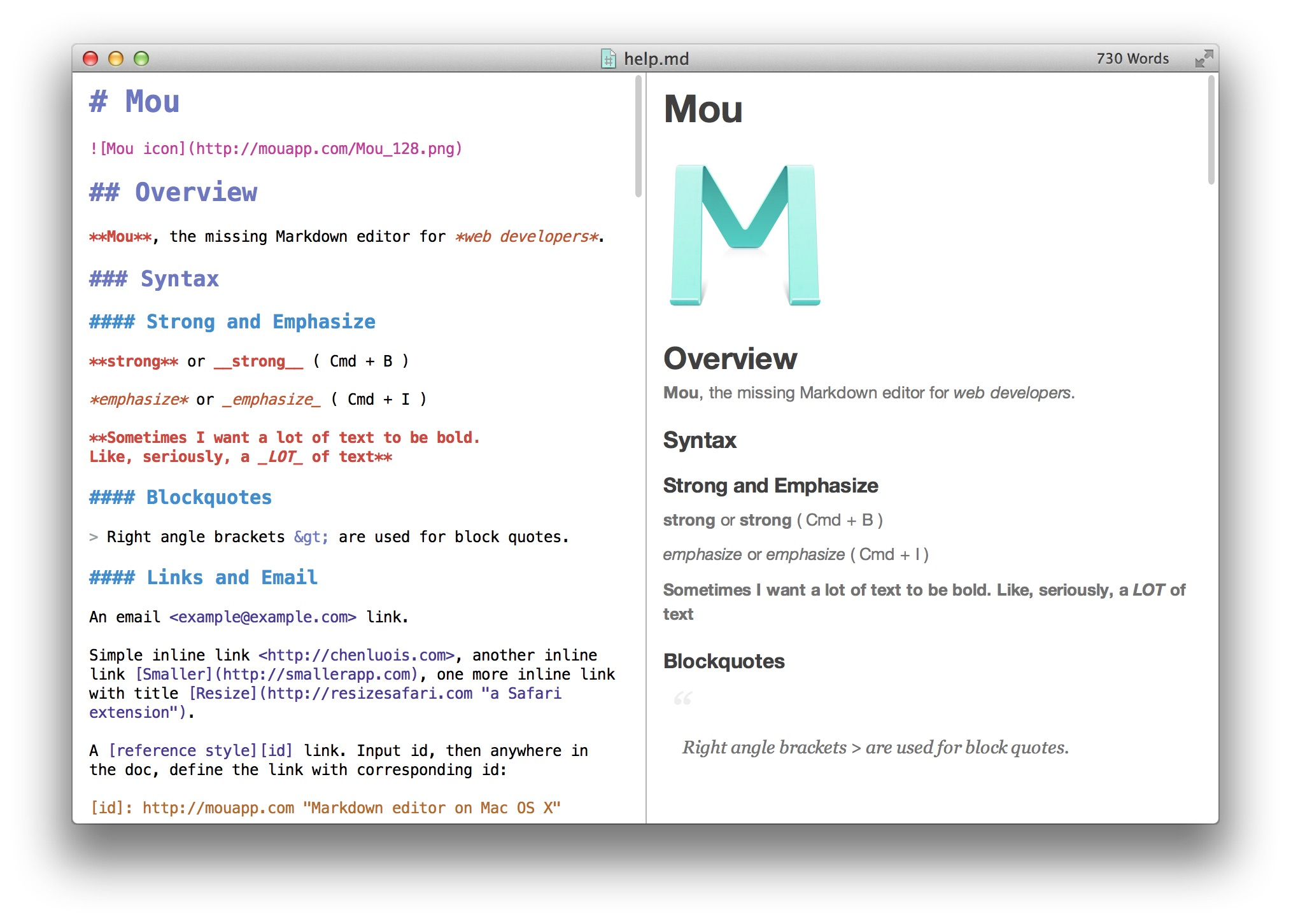This screenshot has width=1291, height=924.
Task: Click the help.md document icon in title bar
Action: click(x=609, y=59)
